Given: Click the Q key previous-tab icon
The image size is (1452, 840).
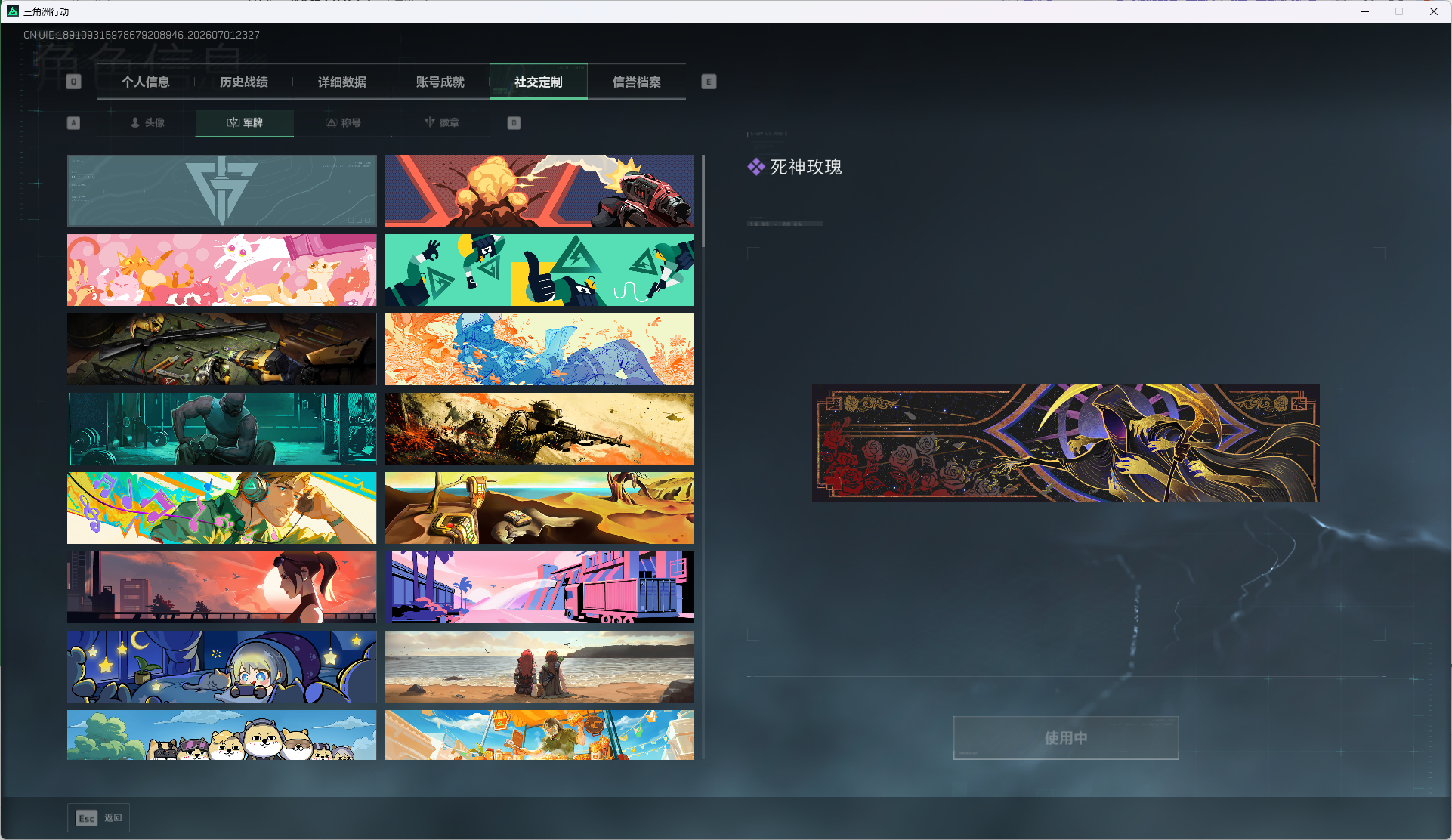Looking at the screenshot, I should [73, 82].
